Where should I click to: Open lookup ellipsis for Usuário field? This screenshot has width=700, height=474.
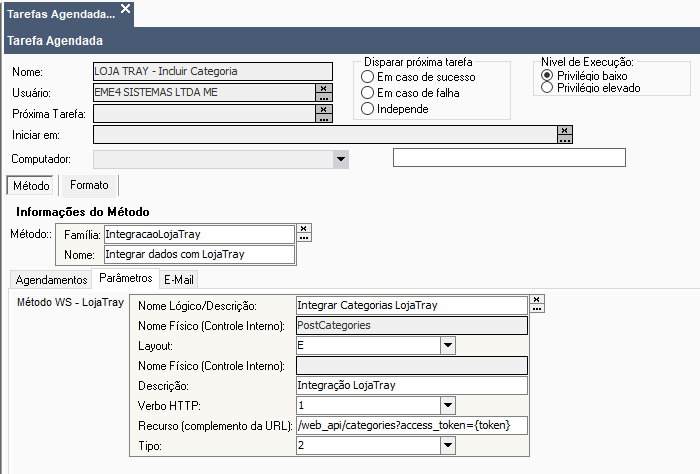pyautogui.click(x=324, y=97)
